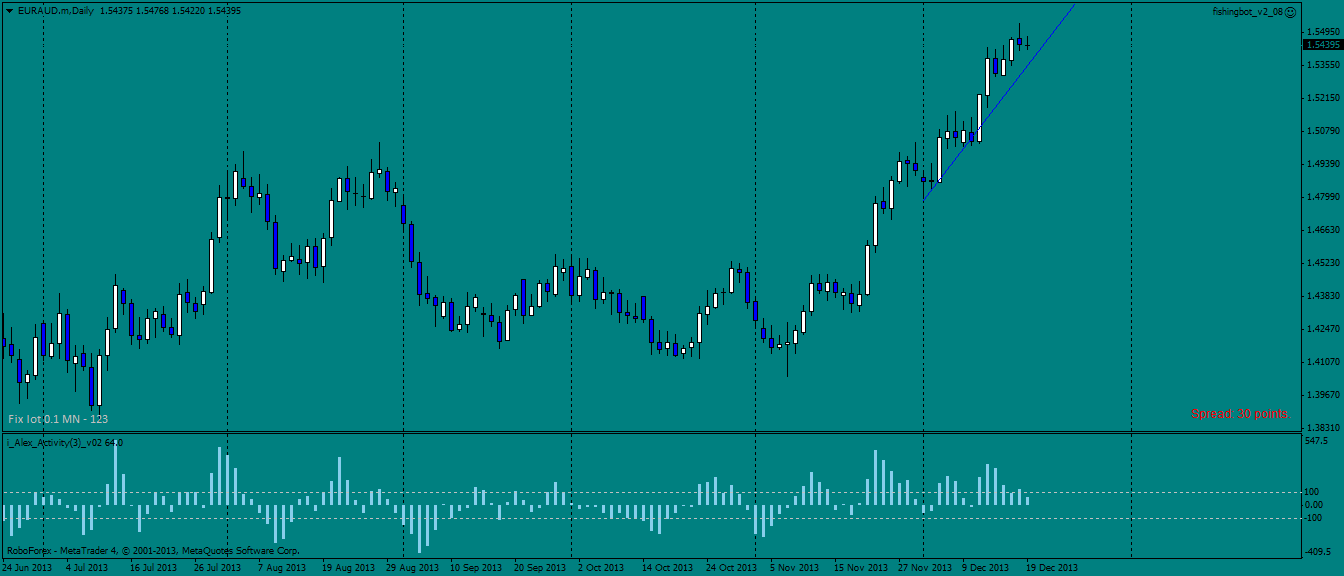Screen dimensions: 1344x576
Task: Select the blue trendline on the chart
Action: [1000, 100]
